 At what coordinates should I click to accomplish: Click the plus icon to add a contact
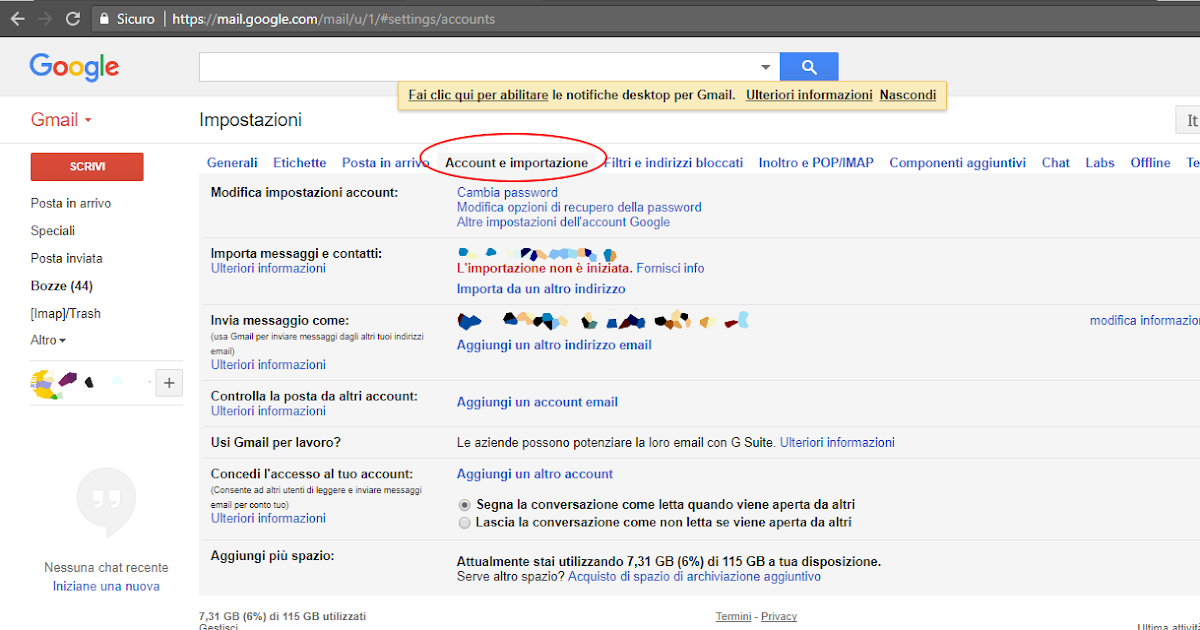[x=169, y=382]
